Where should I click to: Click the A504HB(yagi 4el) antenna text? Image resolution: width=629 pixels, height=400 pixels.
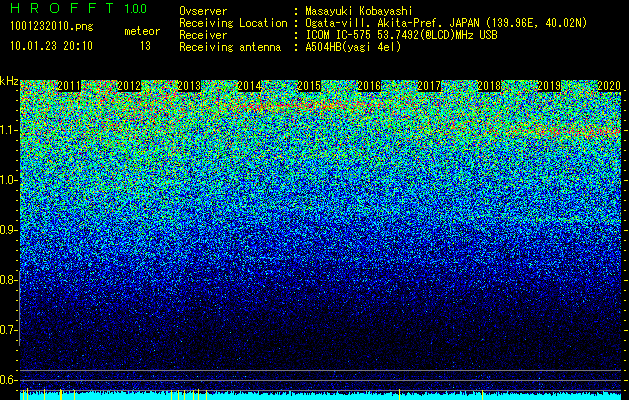pyautogui.click(x=353, y=47)
